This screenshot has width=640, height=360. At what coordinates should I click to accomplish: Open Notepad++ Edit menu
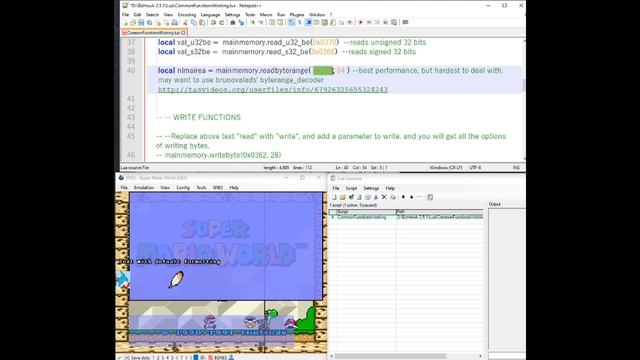(x=138, y=15)
